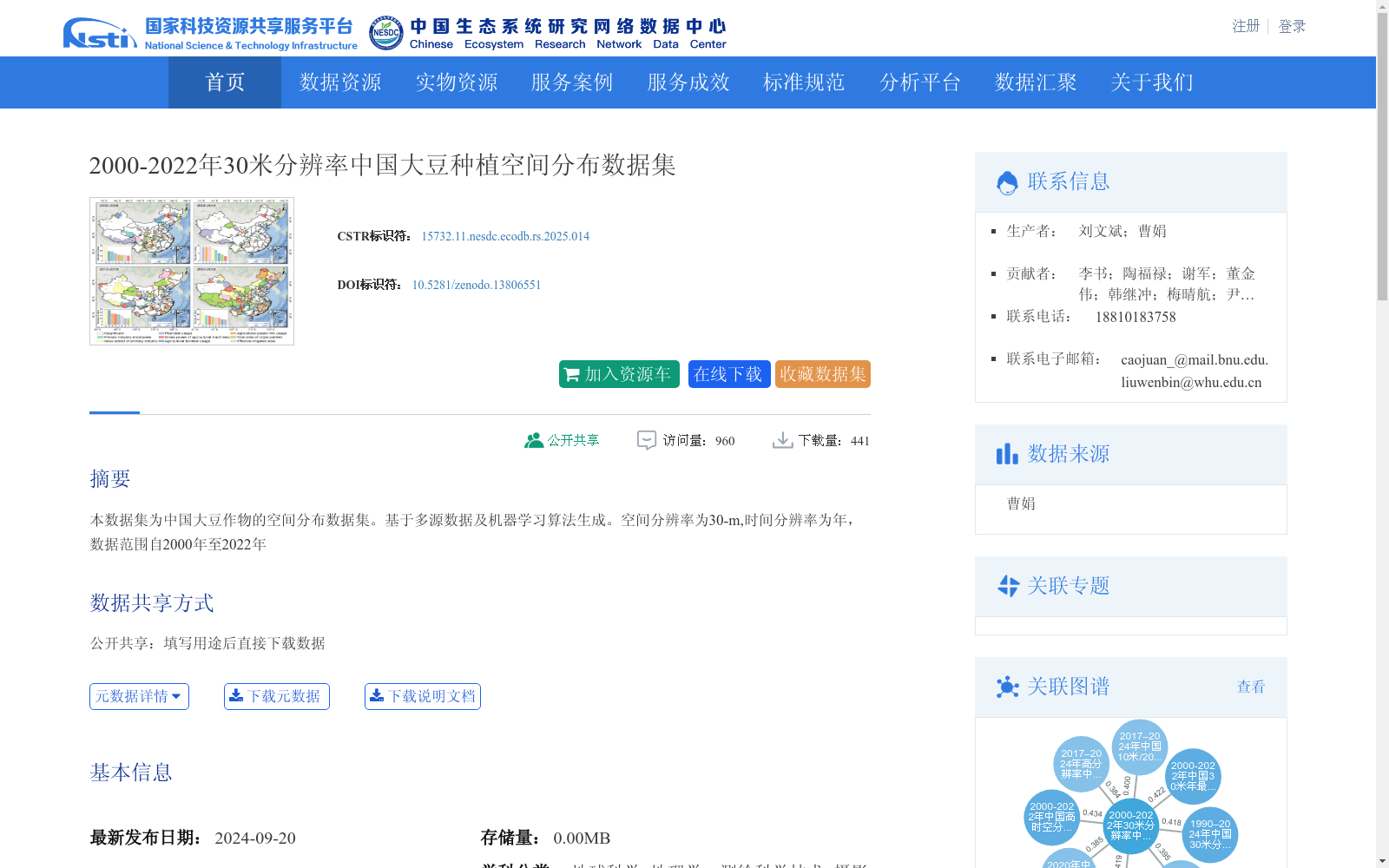Click the 下载元数据 button
This screenshot has width=1389, height=868.
(277, 696)
